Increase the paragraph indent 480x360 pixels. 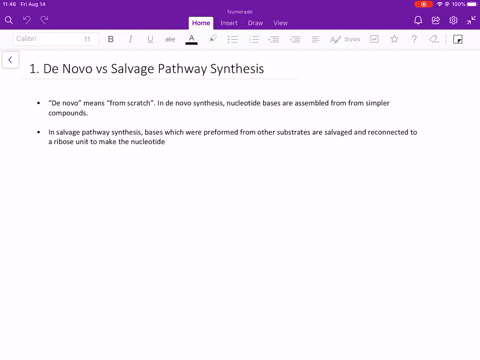click(295, 39)
